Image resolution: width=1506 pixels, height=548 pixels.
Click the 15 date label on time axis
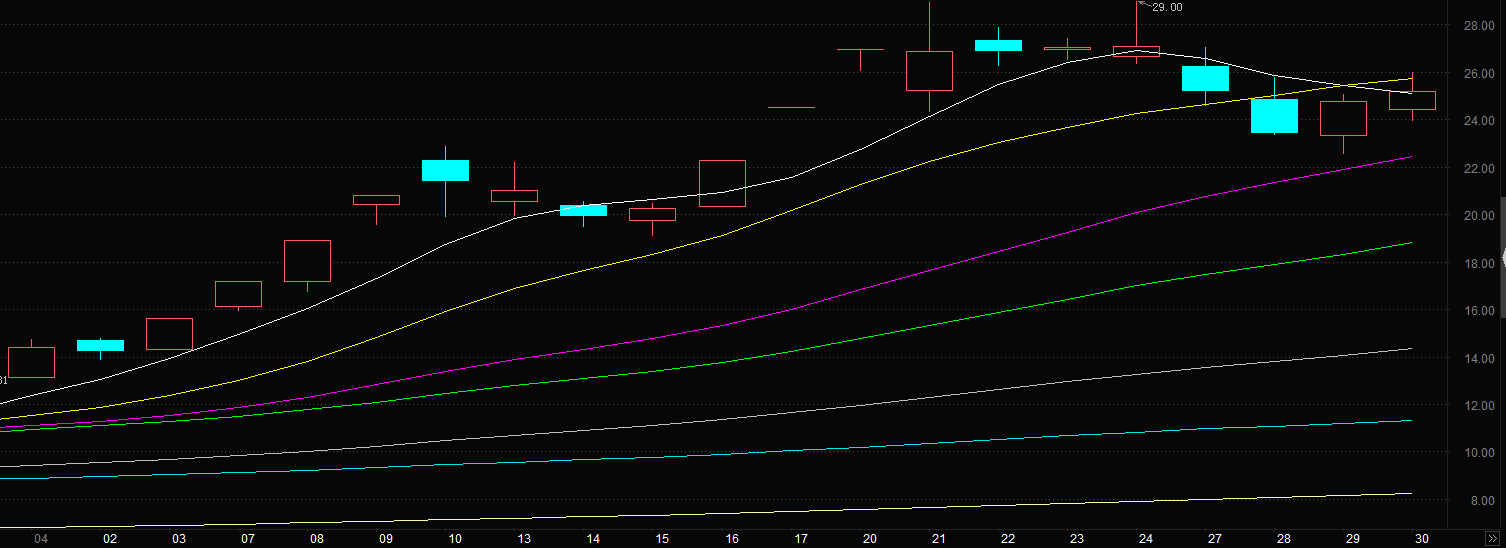click(662, 539)
